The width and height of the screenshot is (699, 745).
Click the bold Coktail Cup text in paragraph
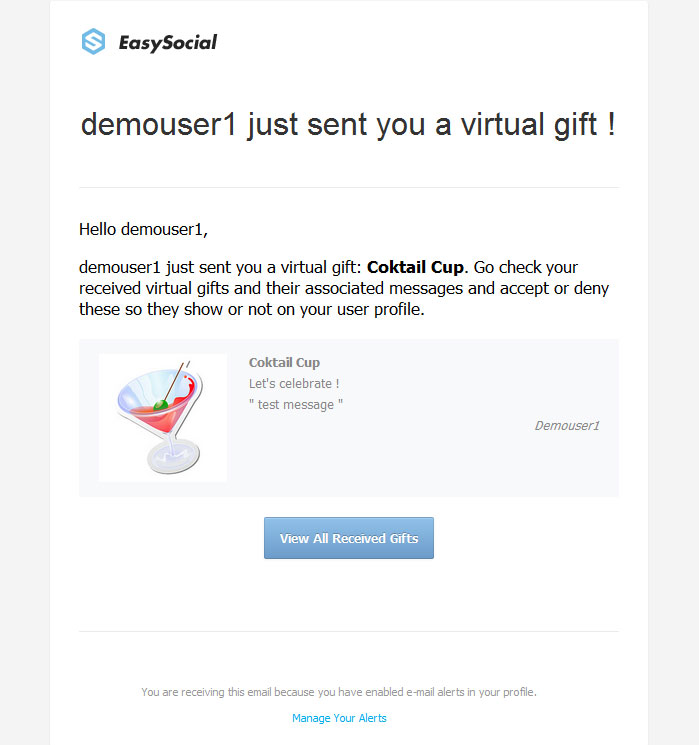pos(415,267)
